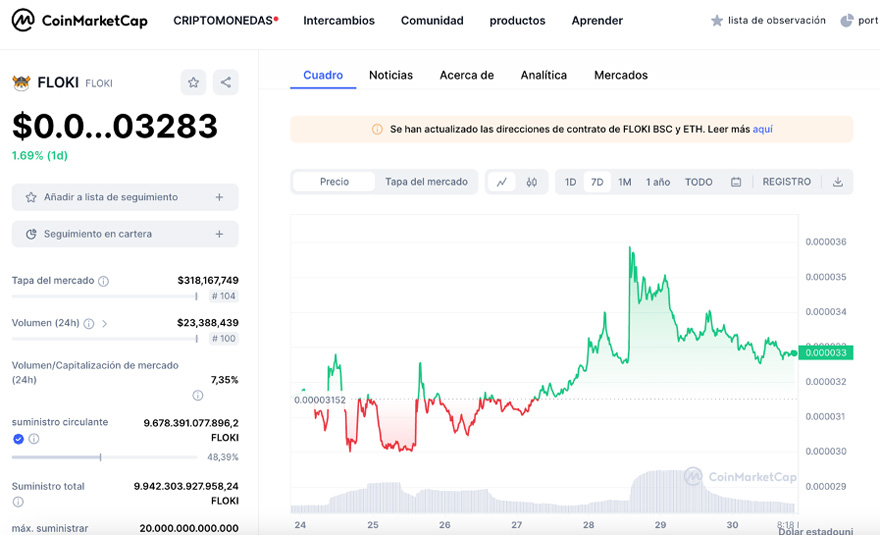This screenshot has width=880, height=535.
Task: Expand Seguimiento en cartera plus
Action: (219, 234)
